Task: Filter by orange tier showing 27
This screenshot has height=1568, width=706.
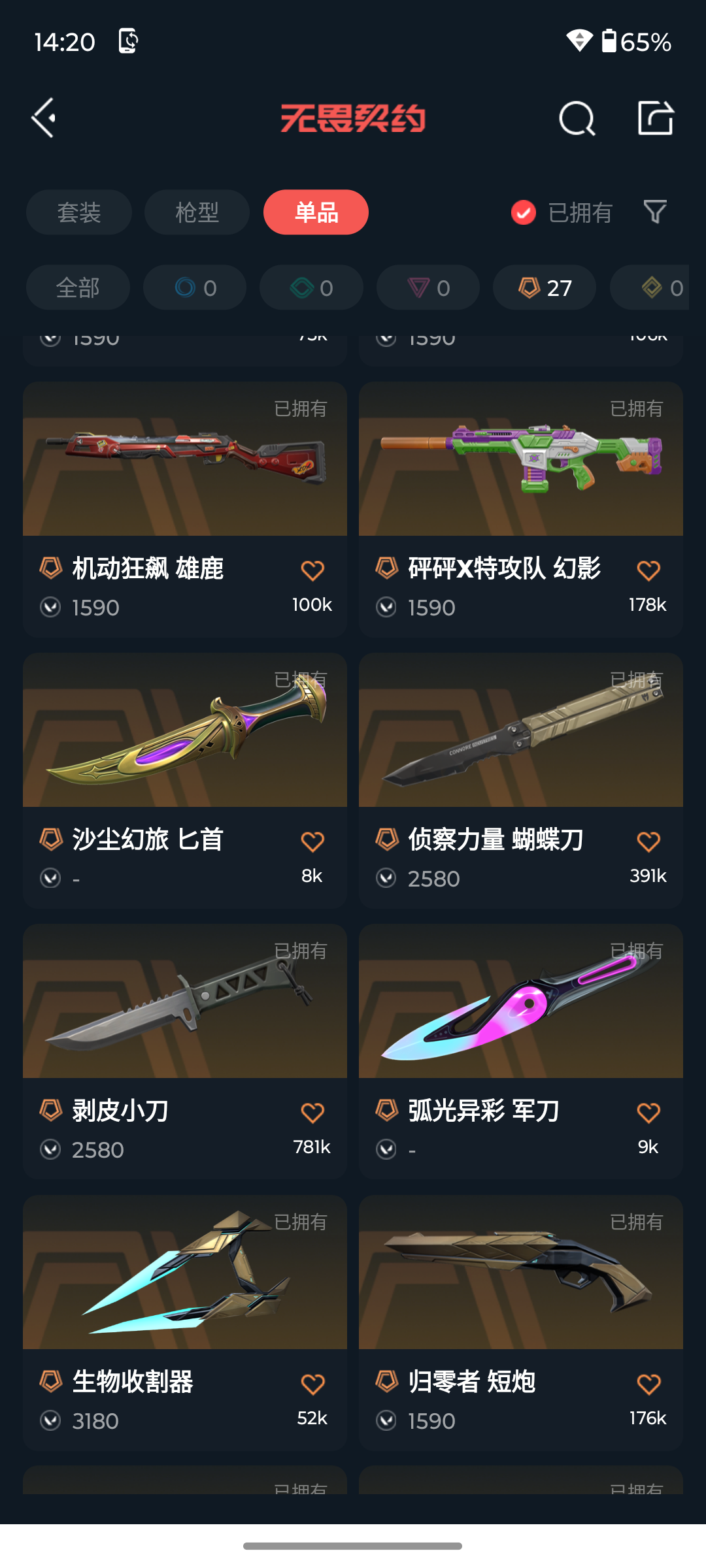Action: point(545,287)
